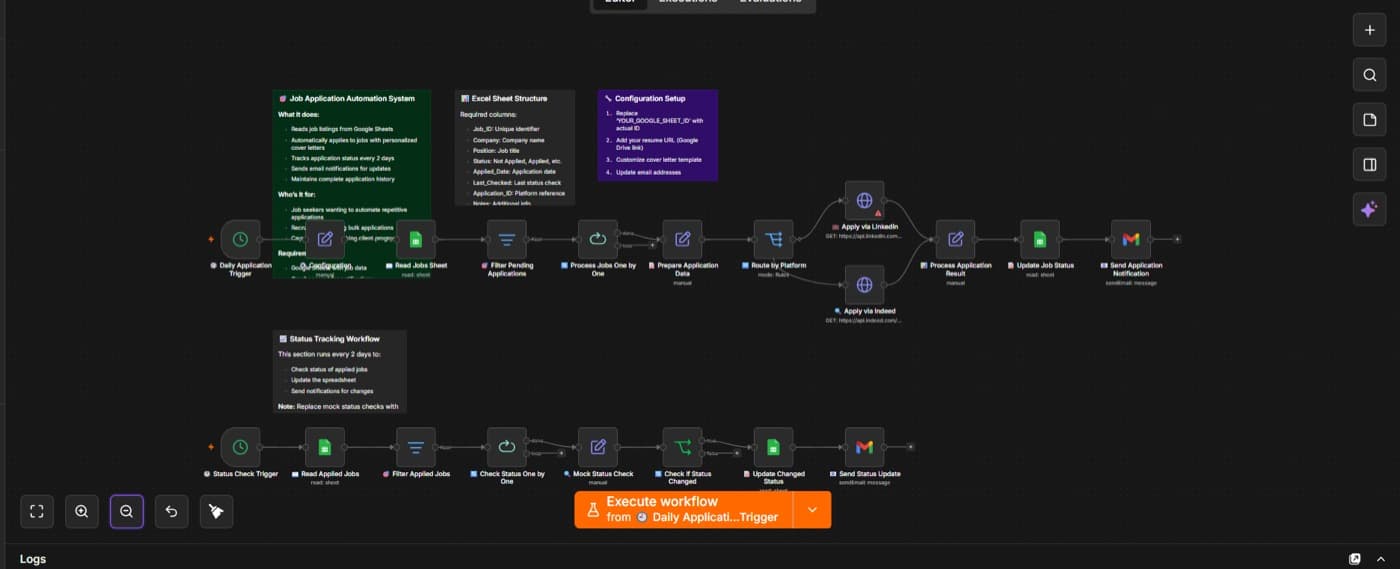Select the Route by Platform switch node
Image resolution: width=1400 pixels, height=569 pixels.
(x=774, y=240)
